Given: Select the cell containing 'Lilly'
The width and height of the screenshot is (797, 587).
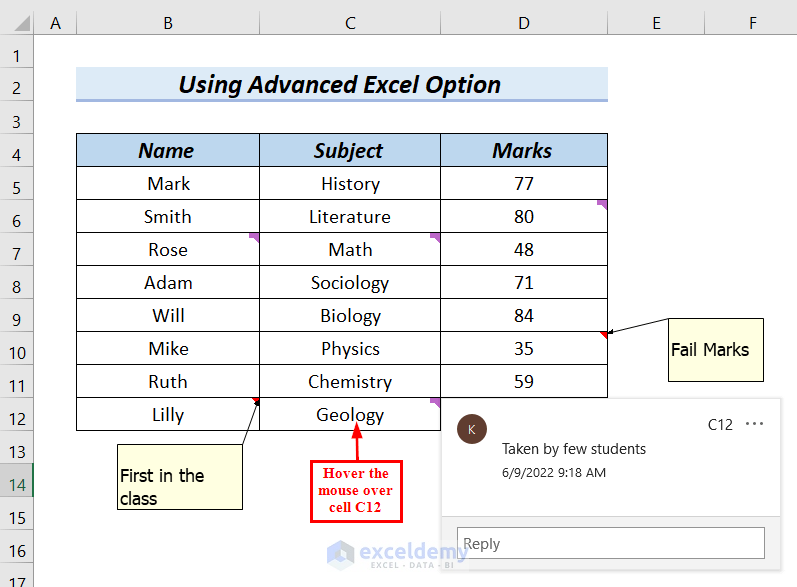Looking at the screenshot, I should point(168,415).
